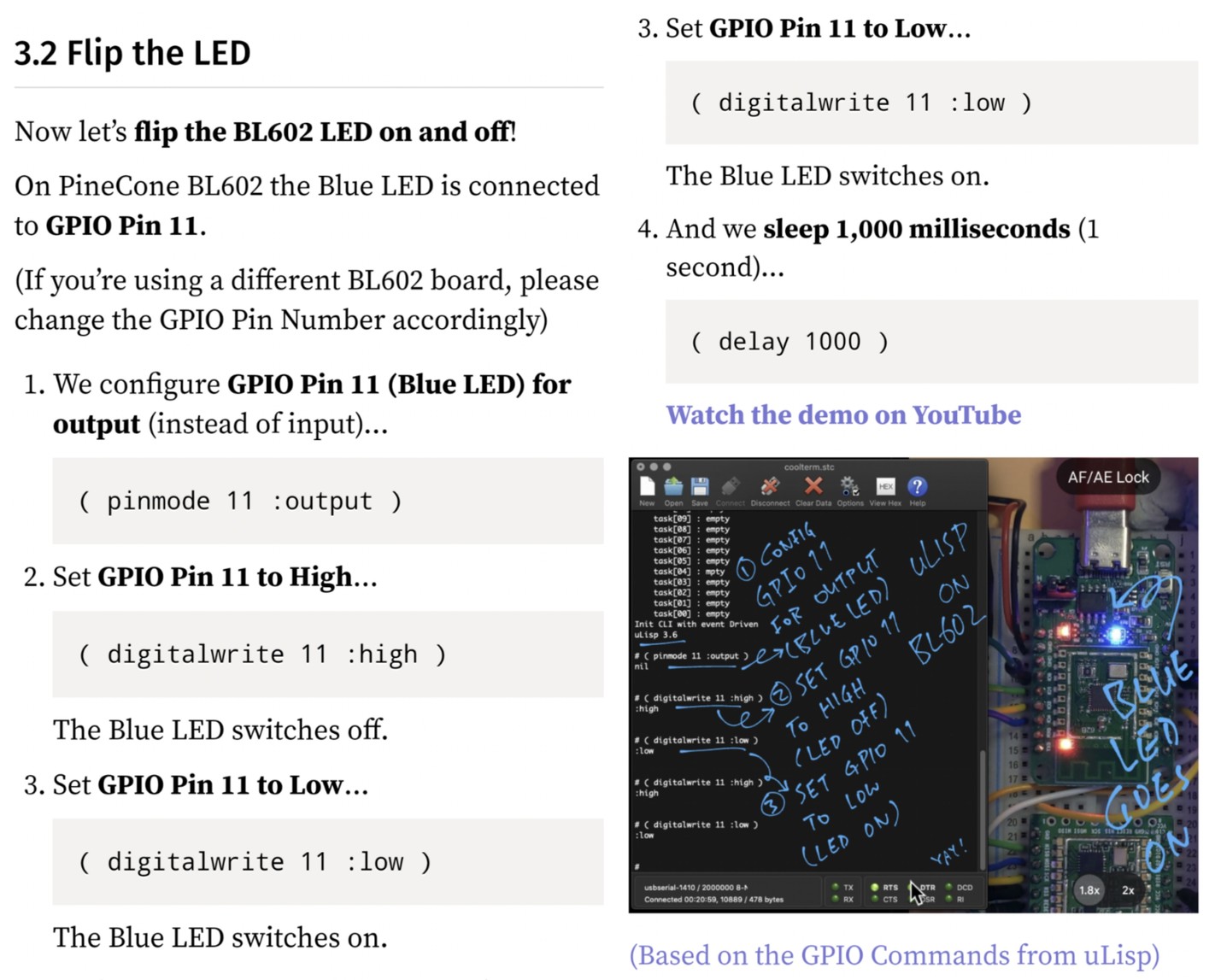Image resolution: width=1221 pixels, height=980 pixels.
Task: Click the New icon in CoolTerm toolbar
Action: [647, 487]
